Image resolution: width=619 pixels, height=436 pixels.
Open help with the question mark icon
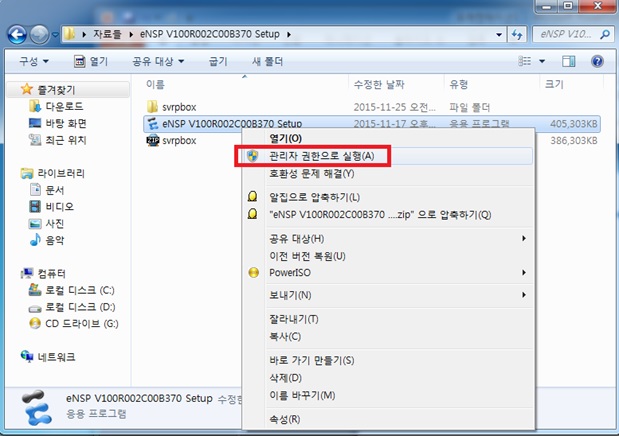coord(597,61)
